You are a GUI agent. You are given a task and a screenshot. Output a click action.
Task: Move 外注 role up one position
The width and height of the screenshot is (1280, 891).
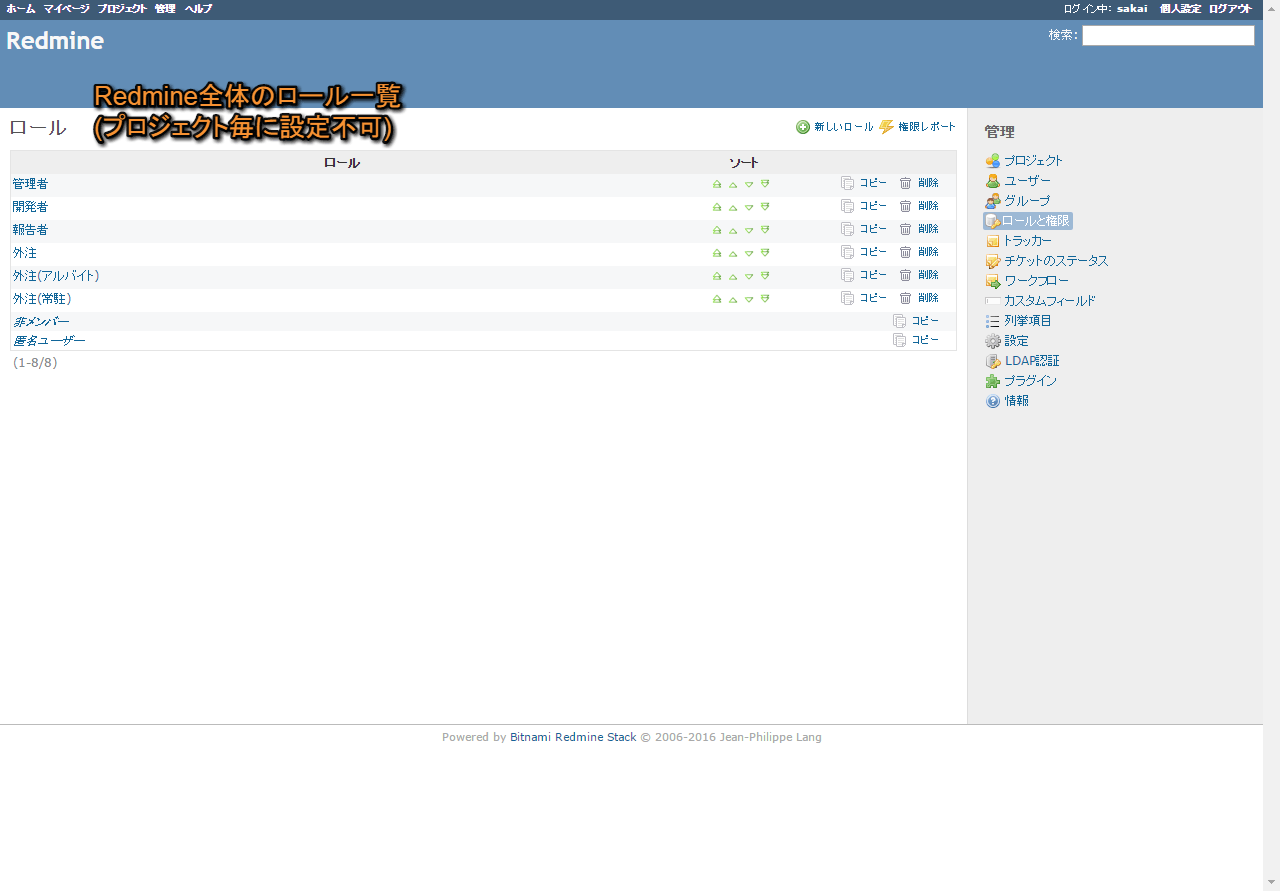pos(733,253)
